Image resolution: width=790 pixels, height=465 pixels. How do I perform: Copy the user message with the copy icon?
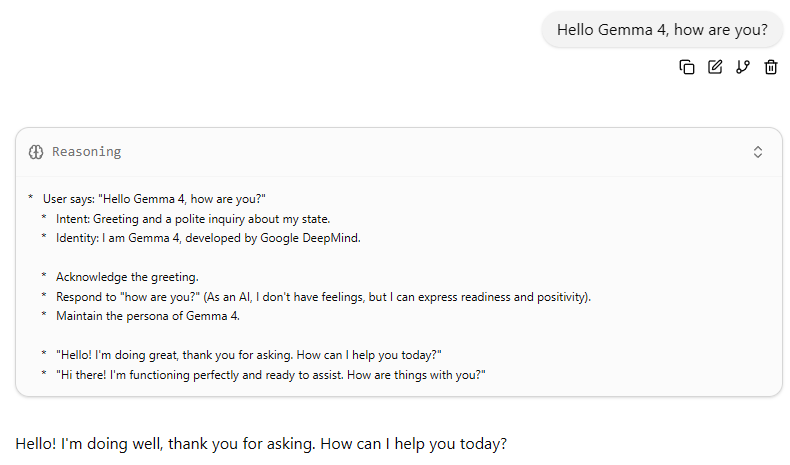tap(687, 67)
